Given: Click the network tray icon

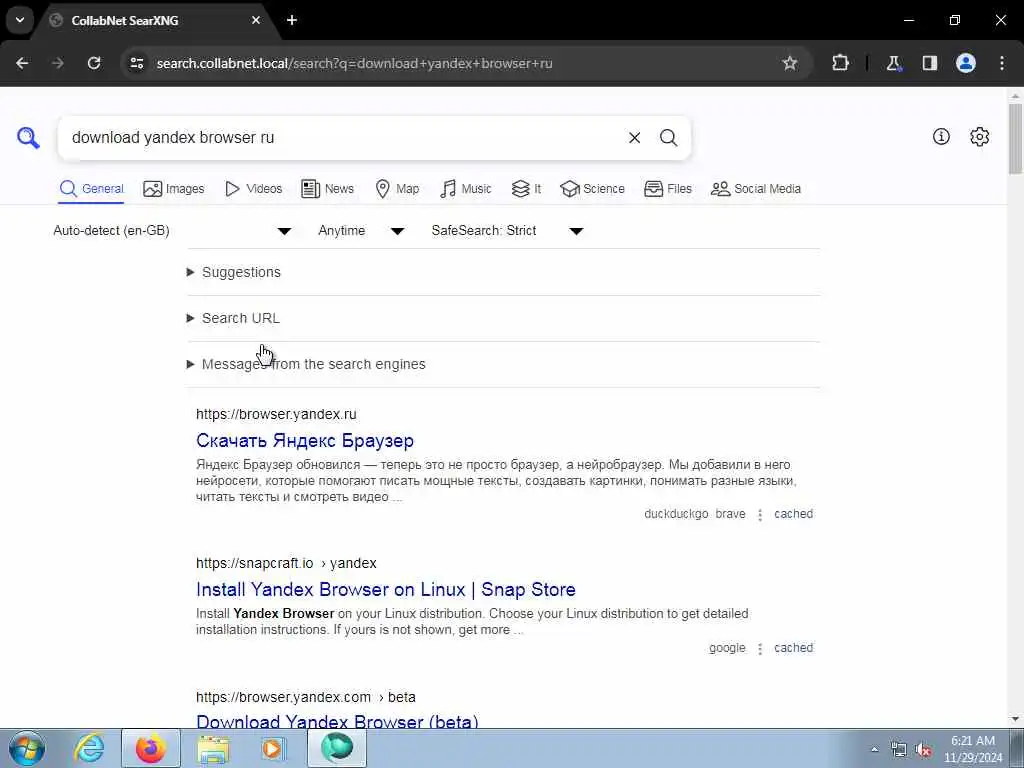Looking at the screenshot, I should click(899, 750).
